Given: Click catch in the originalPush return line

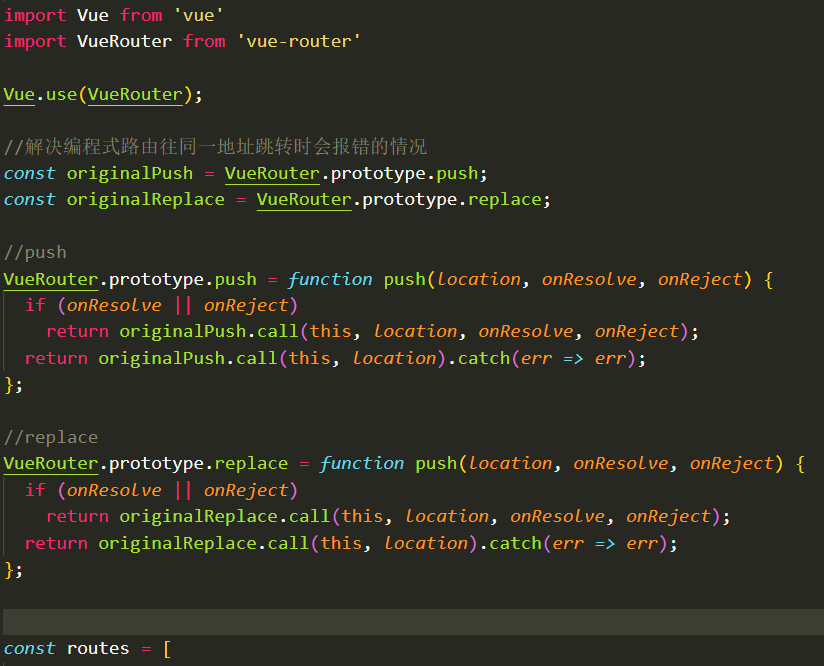Looking at the screenshot, I should [484, 358].
